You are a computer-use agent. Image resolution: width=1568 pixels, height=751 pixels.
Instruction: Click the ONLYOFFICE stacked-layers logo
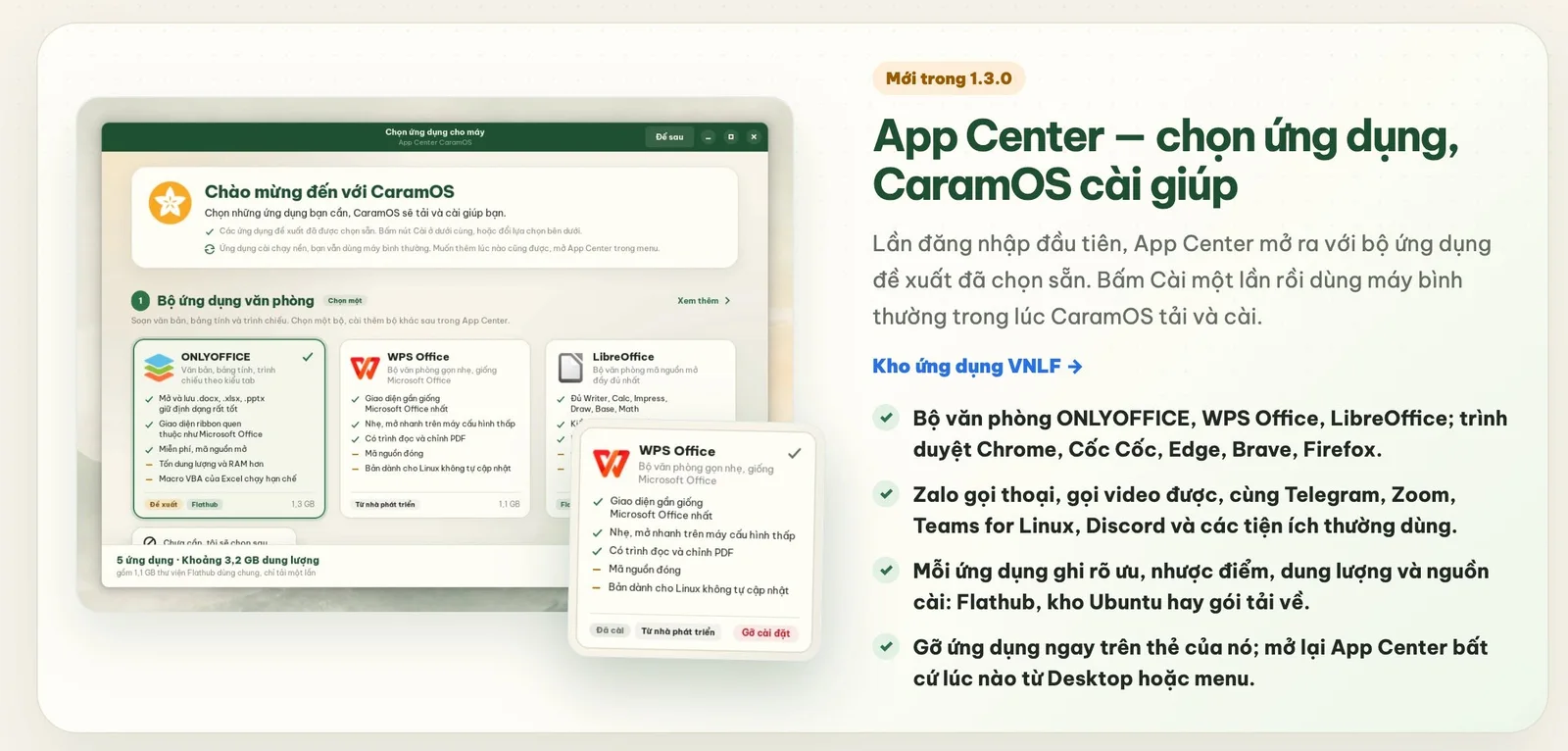[159, 367]
